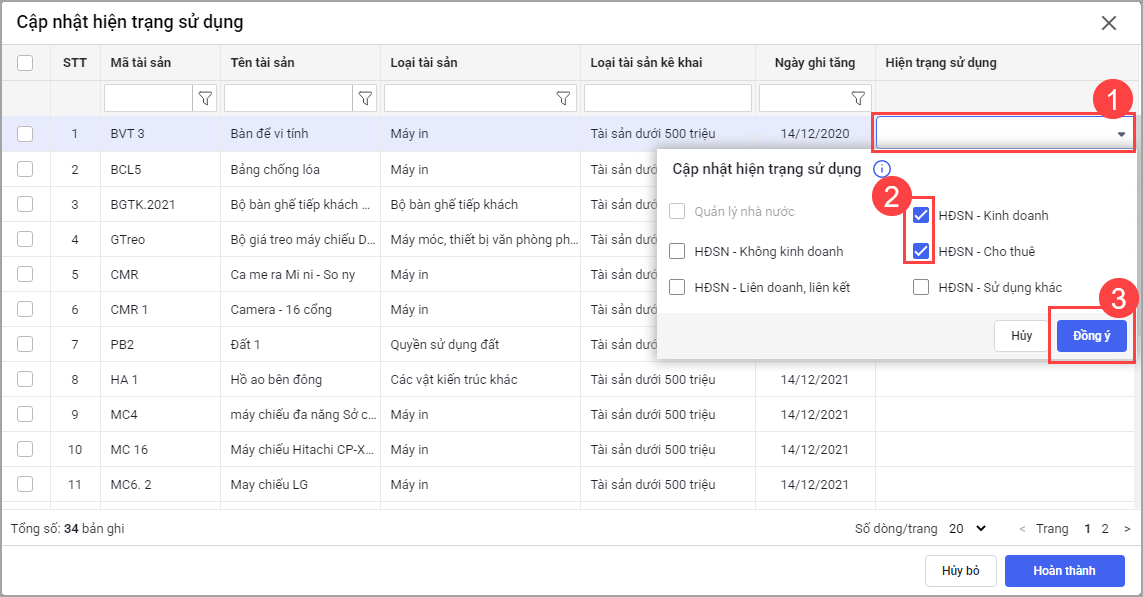
Task: Type in the Loại tài sản kê khai filter box
Action: [x=667, y=98]
